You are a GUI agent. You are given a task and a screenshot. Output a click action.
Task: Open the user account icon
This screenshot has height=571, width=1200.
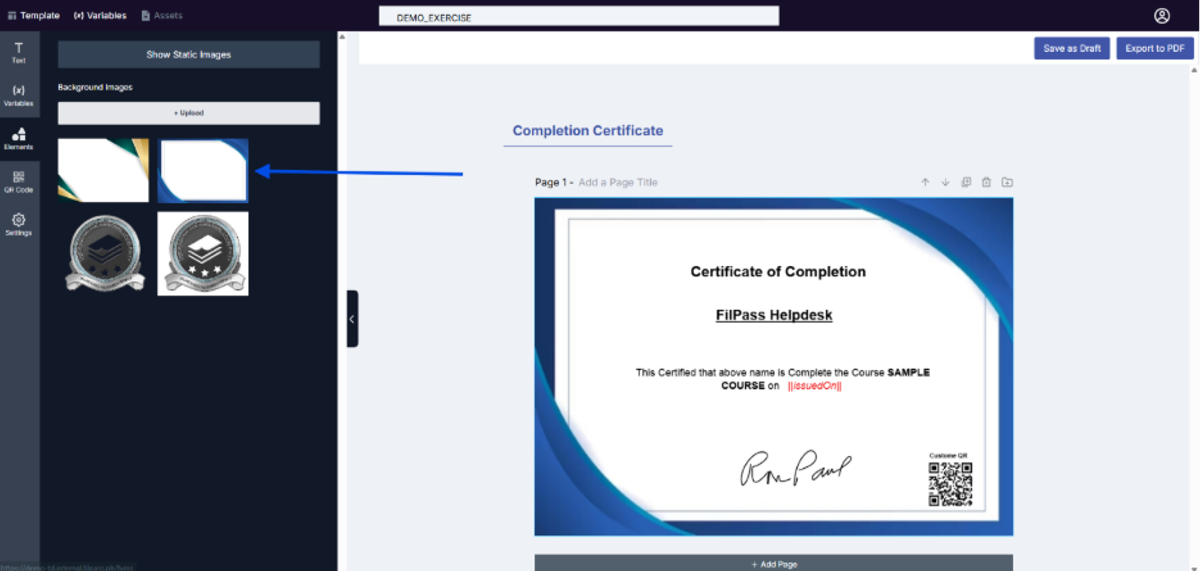click(1161, 16)
